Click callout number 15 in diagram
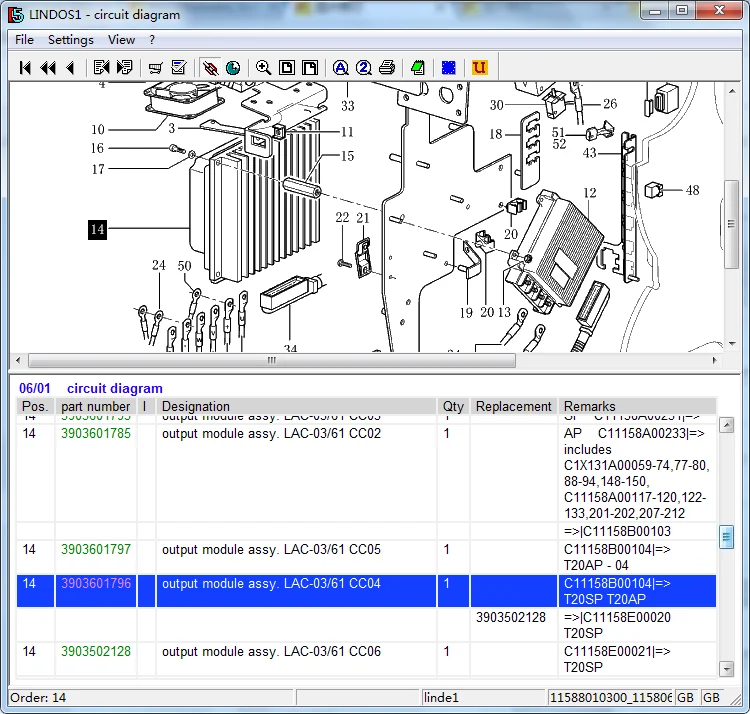 point(347,156)
